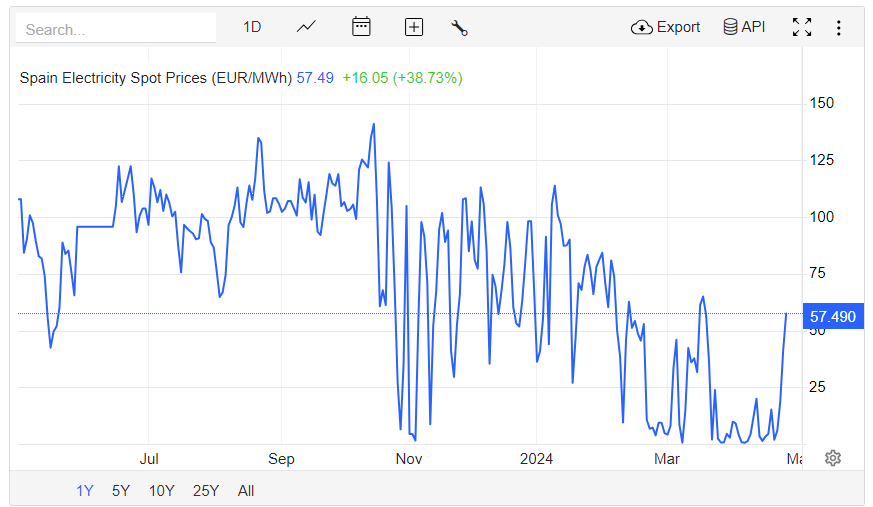Open the wrench chart tools
The image size is (873, 507).
459,27
